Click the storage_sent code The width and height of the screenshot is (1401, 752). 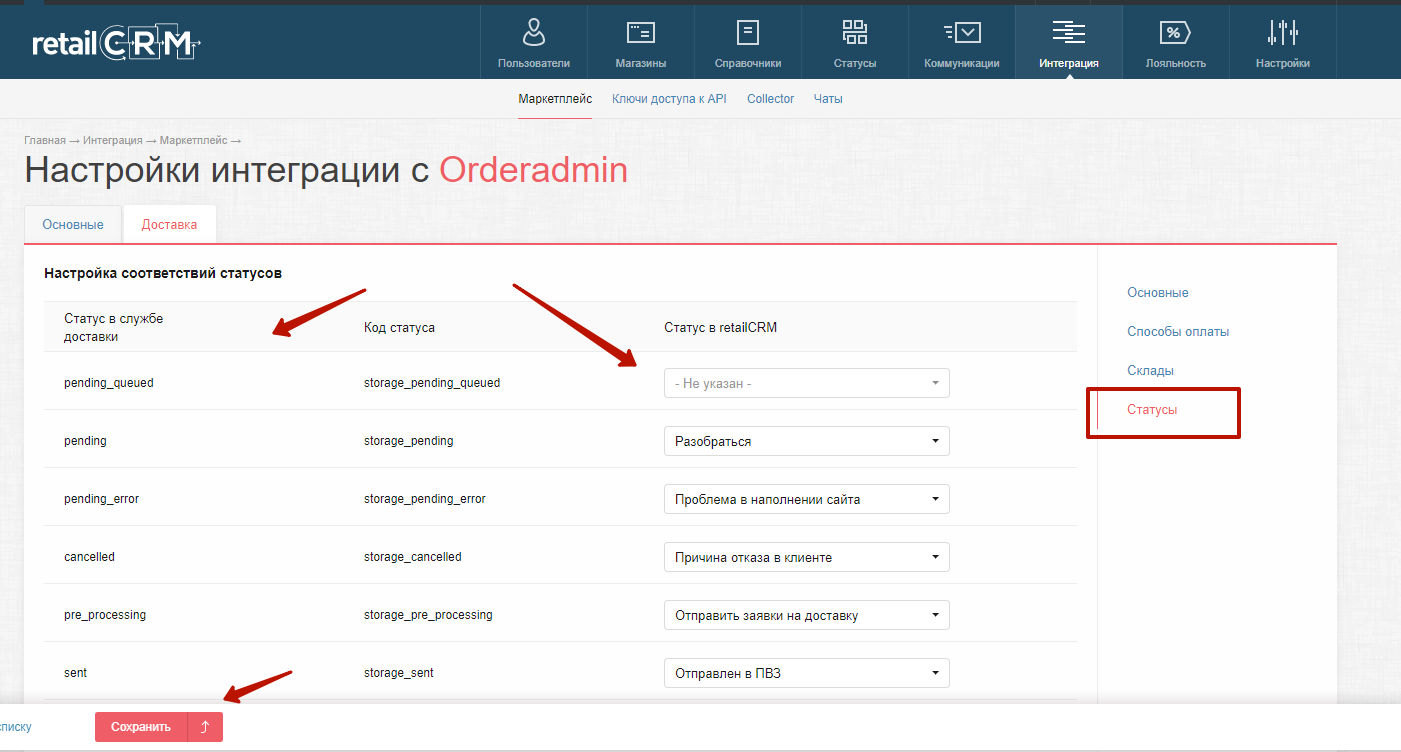[399, 673]
